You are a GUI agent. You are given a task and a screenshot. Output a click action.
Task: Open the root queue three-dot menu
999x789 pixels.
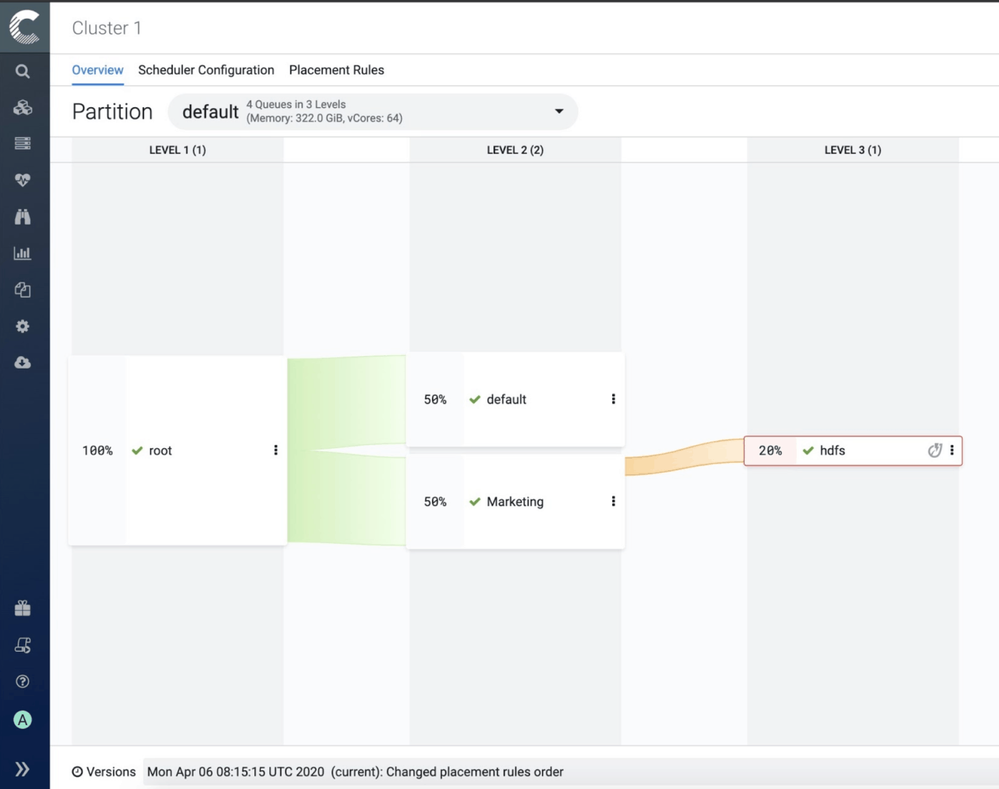pos(276,450)
